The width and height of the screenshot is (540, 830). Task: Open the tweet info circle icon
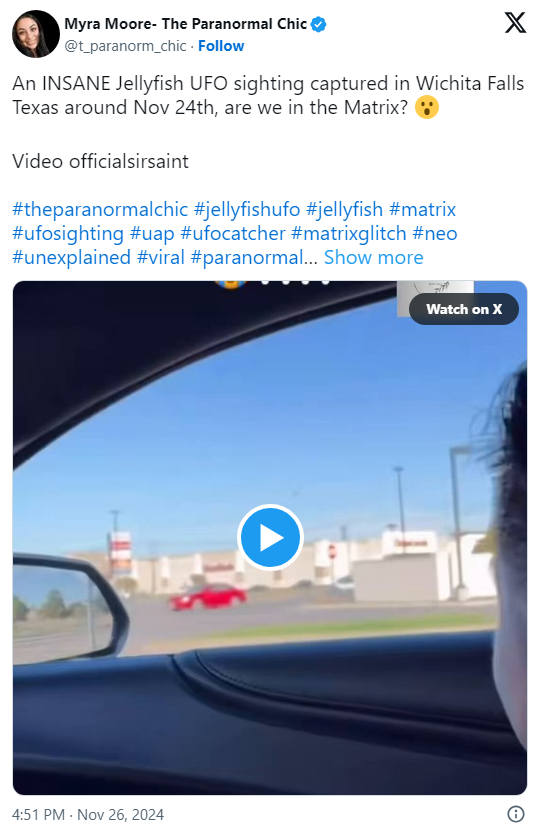pos(516,814)
